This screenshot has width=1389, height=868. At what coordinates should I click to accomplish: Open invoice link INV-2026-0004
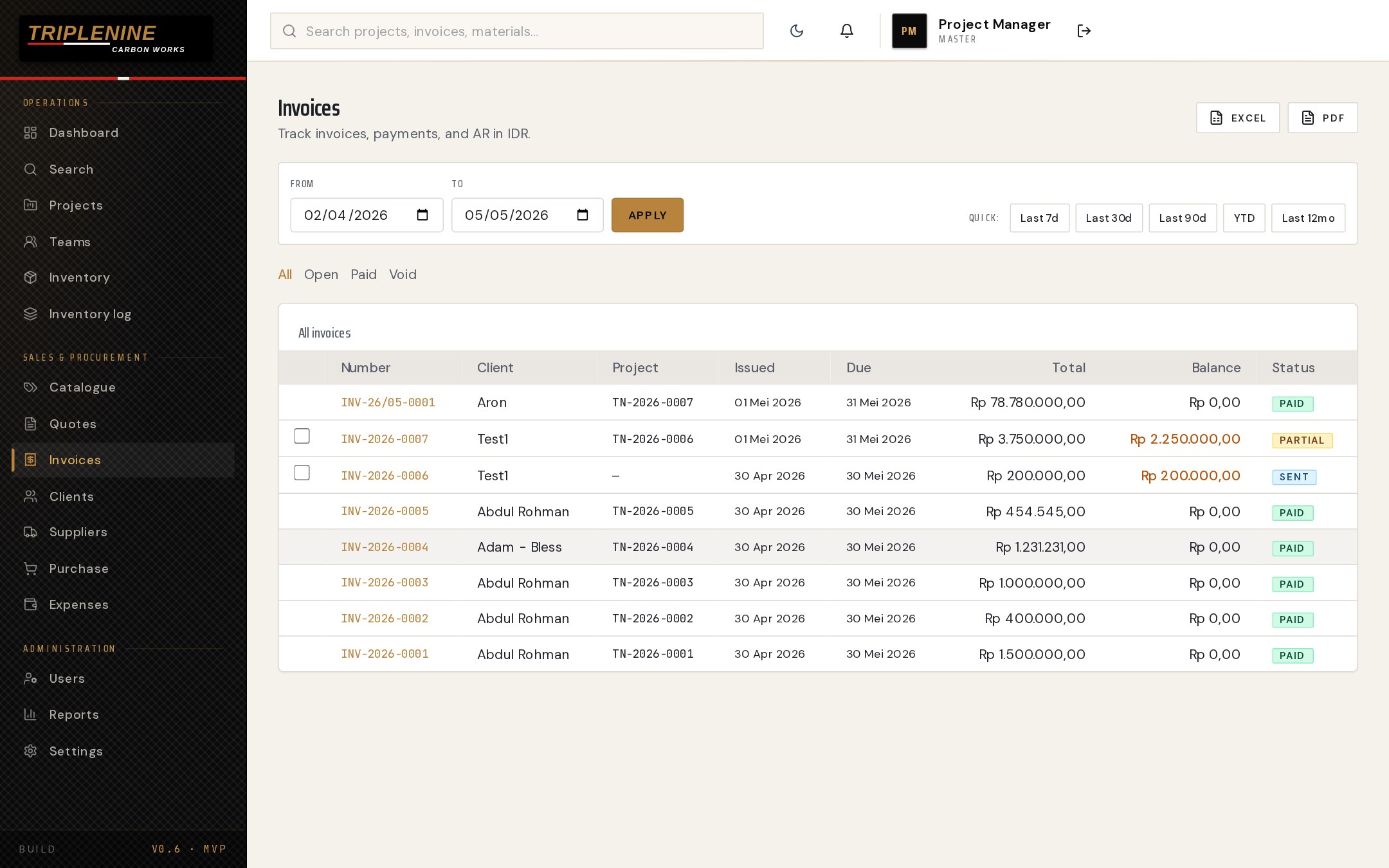coord(385,547)
